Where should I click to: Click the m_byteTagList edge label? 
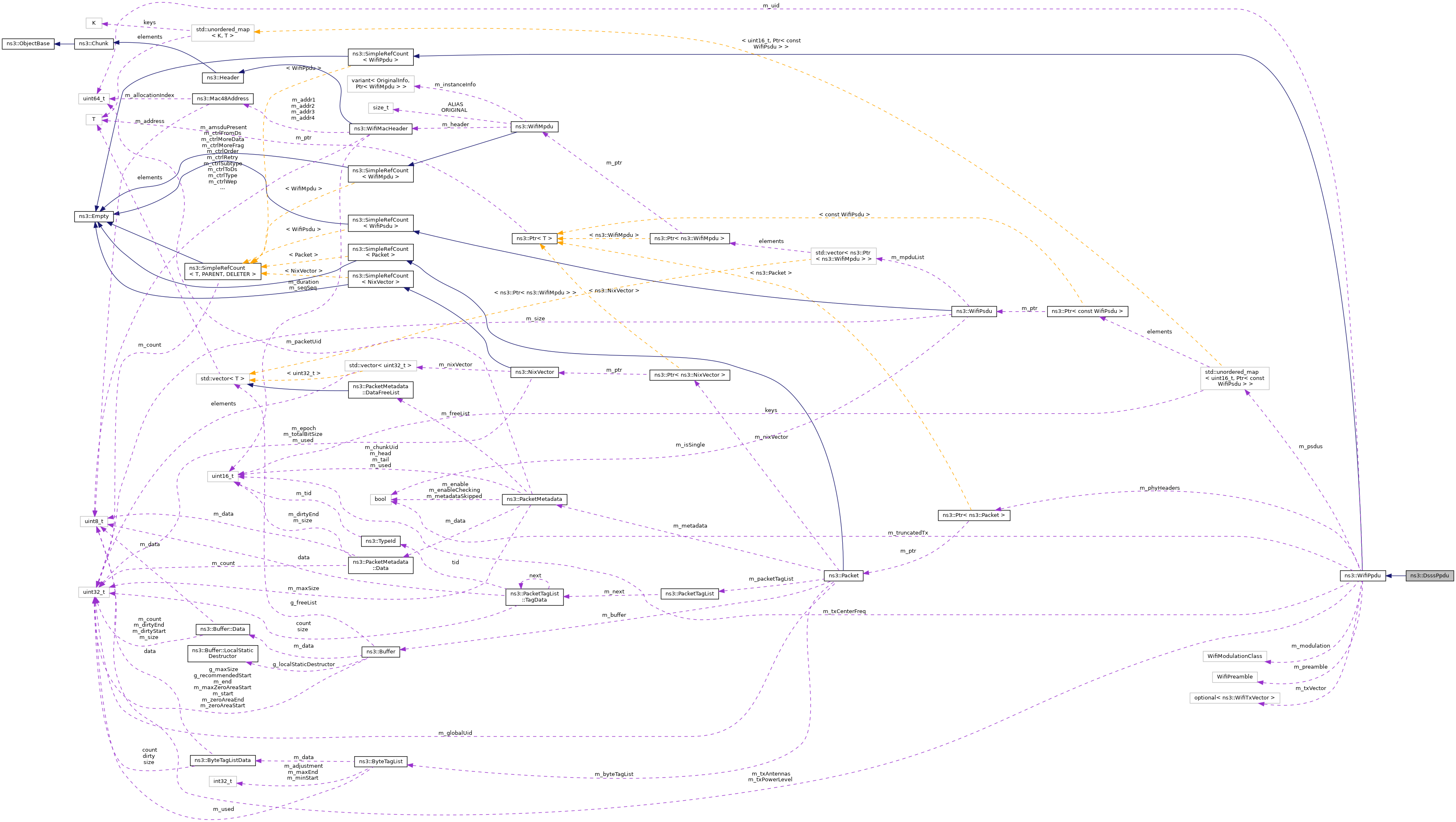click(614, 774)
